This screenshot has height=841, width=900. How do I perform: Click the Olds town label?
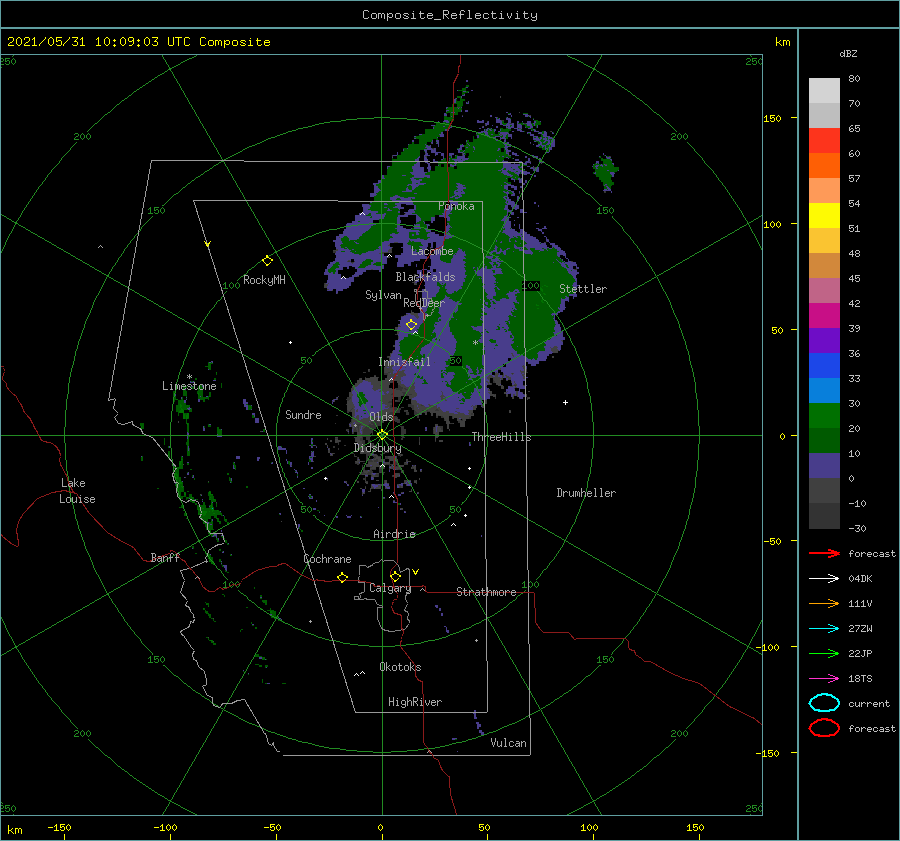pos(381,417)
